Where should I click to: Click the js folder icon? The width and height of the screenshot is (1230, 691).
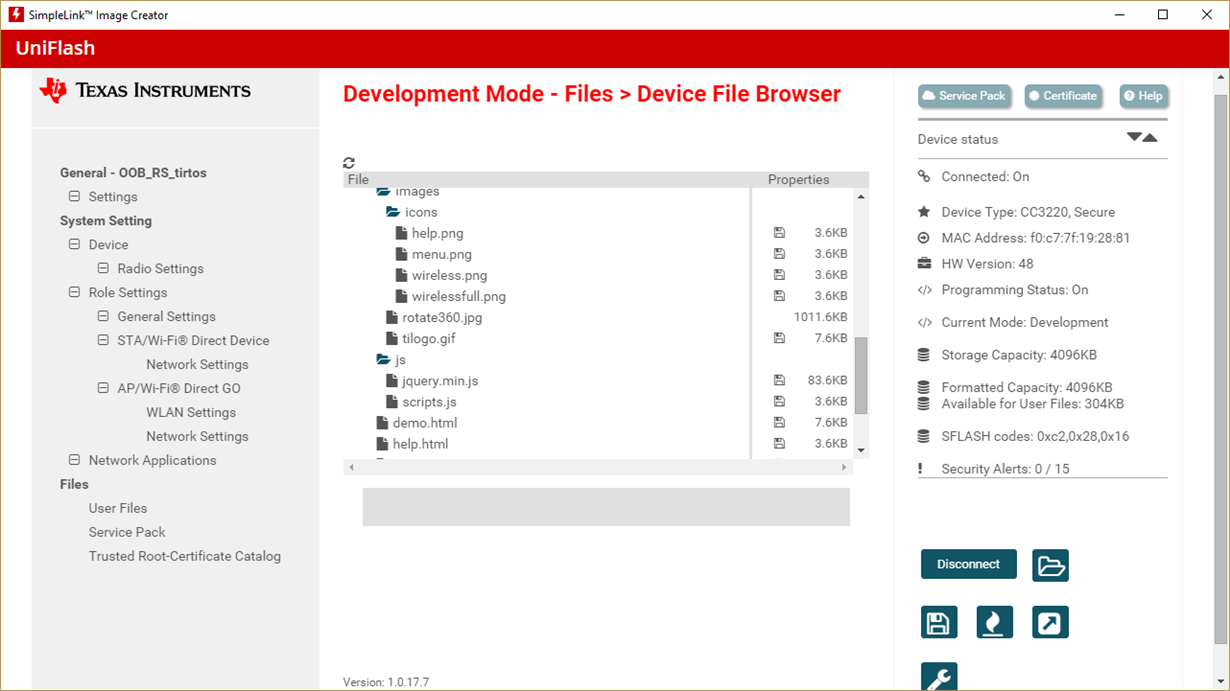click(383, 359)
